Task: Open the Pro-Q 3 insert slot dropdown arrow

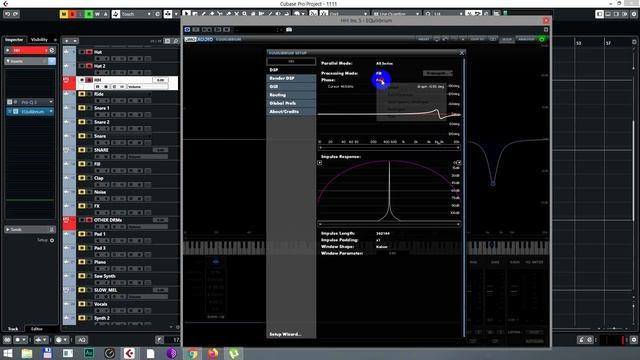Action: point(51,102)
